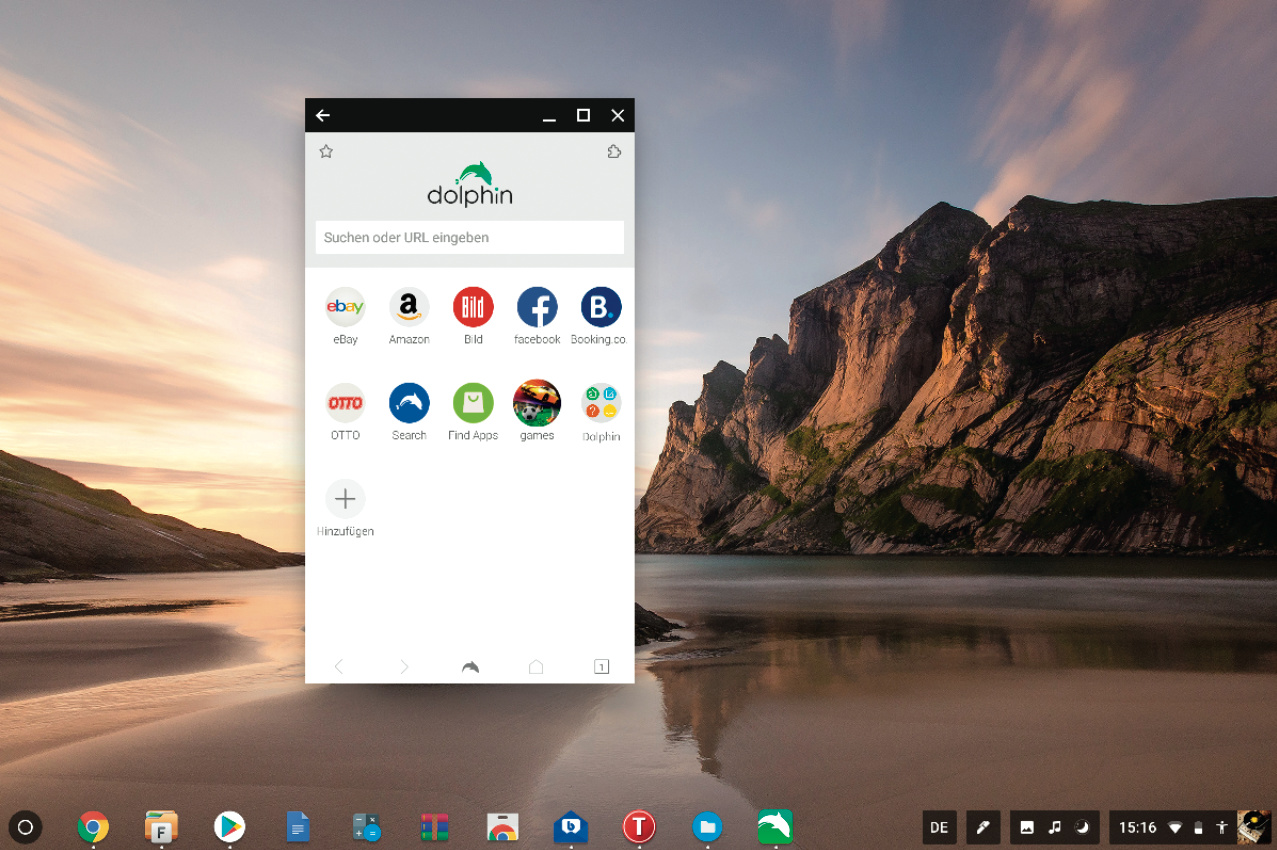Launch the Bild speed dial icon
This screenshot has height=850, width=1277.
[x=473, y=307]
